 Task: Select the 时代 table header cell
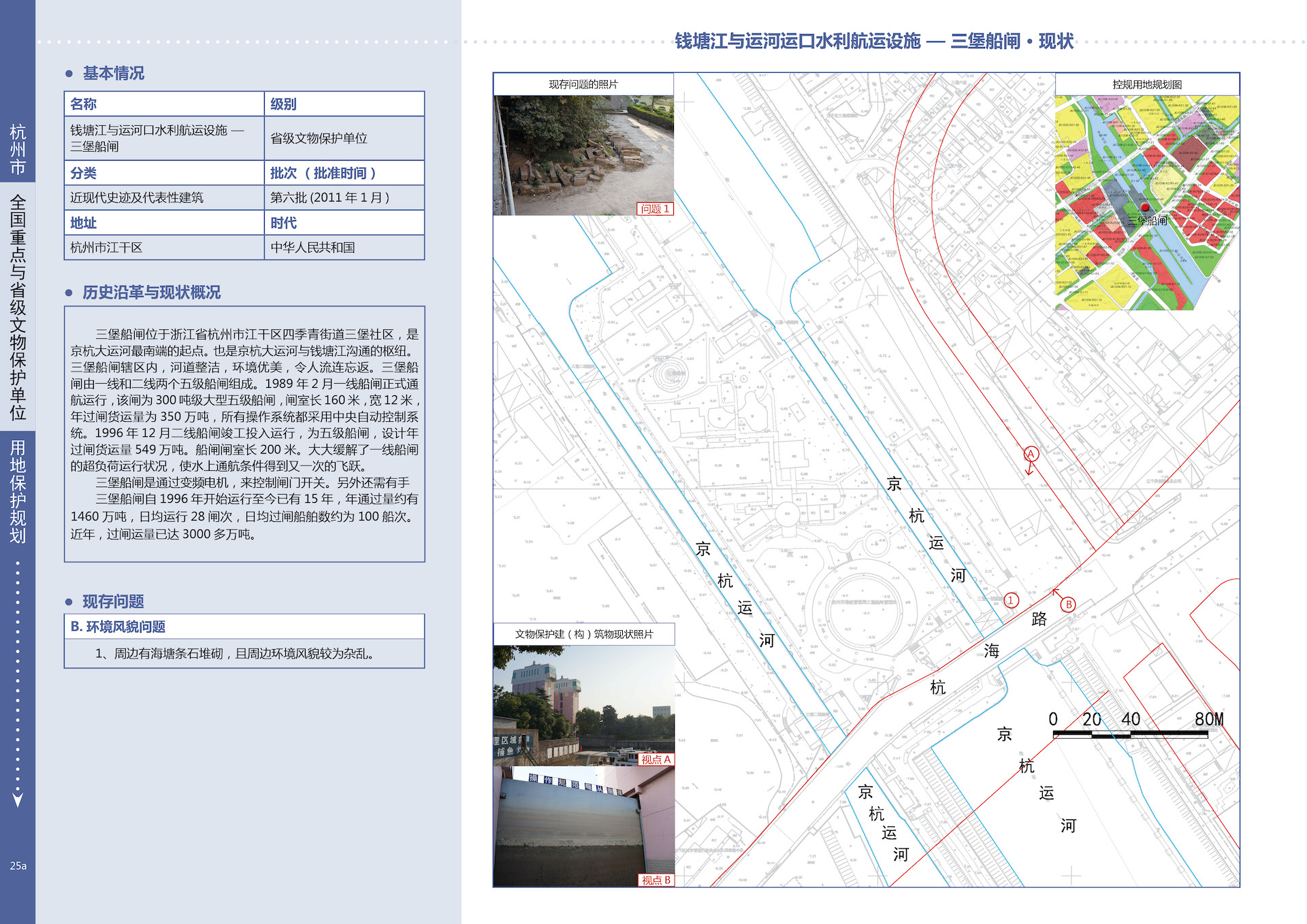[344, 222]
